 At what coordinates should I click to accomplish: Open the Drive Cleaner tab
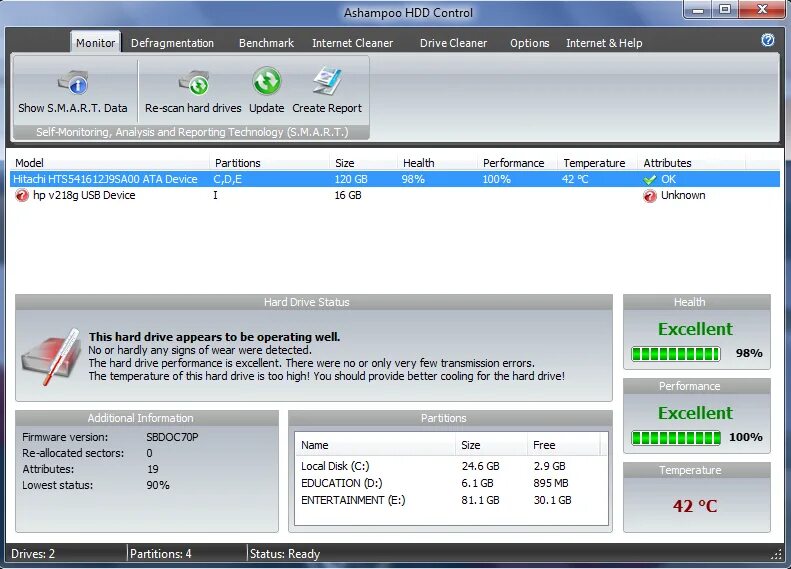(453, 43)
